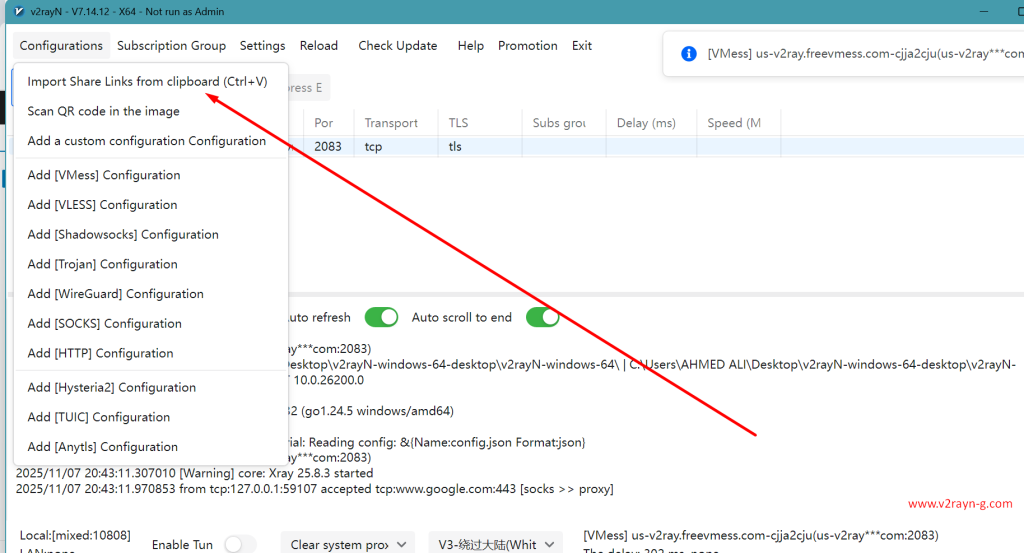The height and width of the screenshot is (553, 1024).
Task: Click the v2rayN app icon in title bar
Action: point(19,12)
